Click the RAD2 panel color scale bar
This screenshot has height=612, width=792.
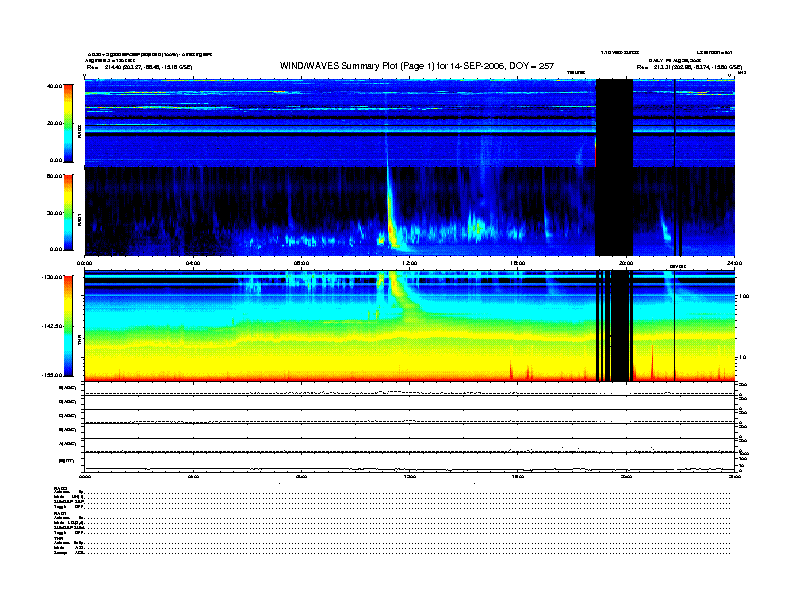[x=68, y=123]
